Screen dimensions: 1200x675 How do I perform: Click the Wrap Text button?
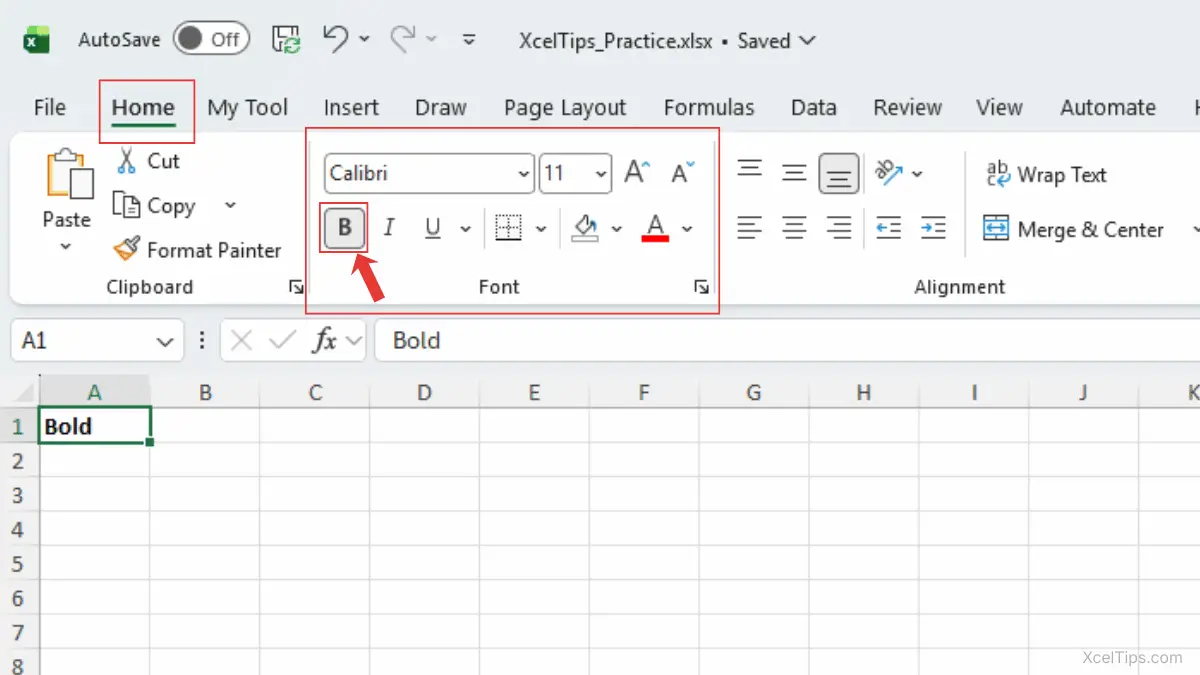tap(1046, 175)
